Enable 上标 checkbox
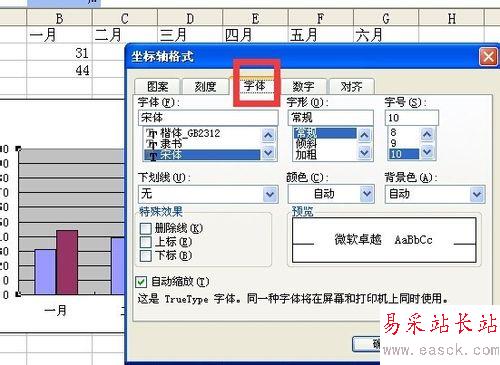The image size is (500, 365). [146, 242]
